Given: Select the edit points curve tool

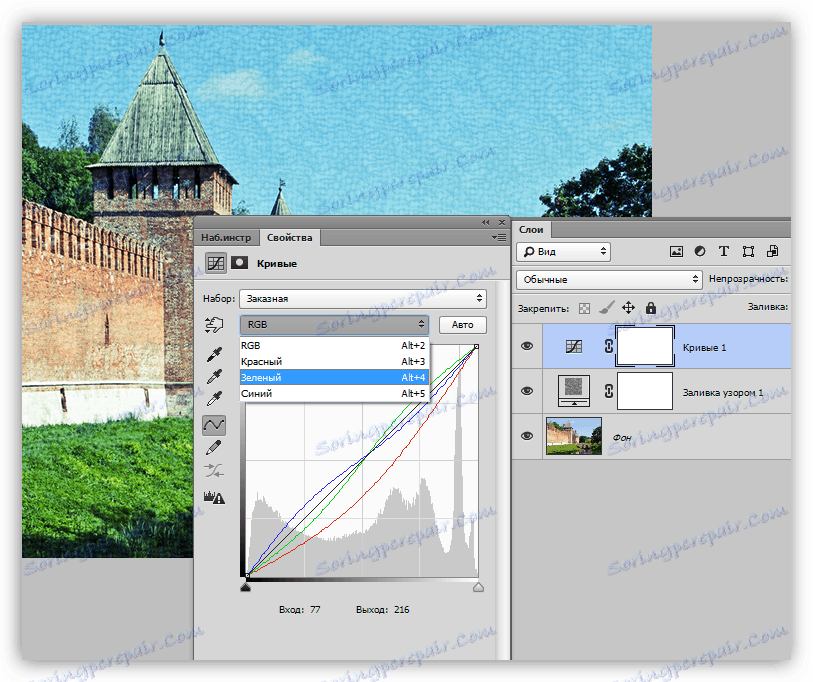Looking at the screenshot, I should pos(214,425).
